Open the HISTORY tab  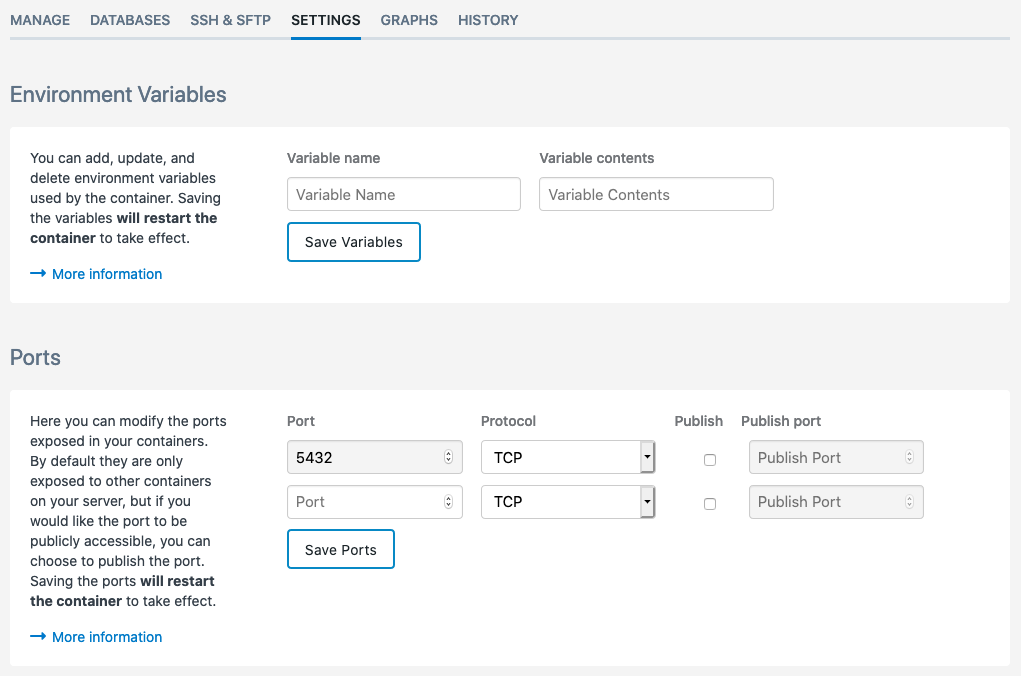[x=487, y=20]
